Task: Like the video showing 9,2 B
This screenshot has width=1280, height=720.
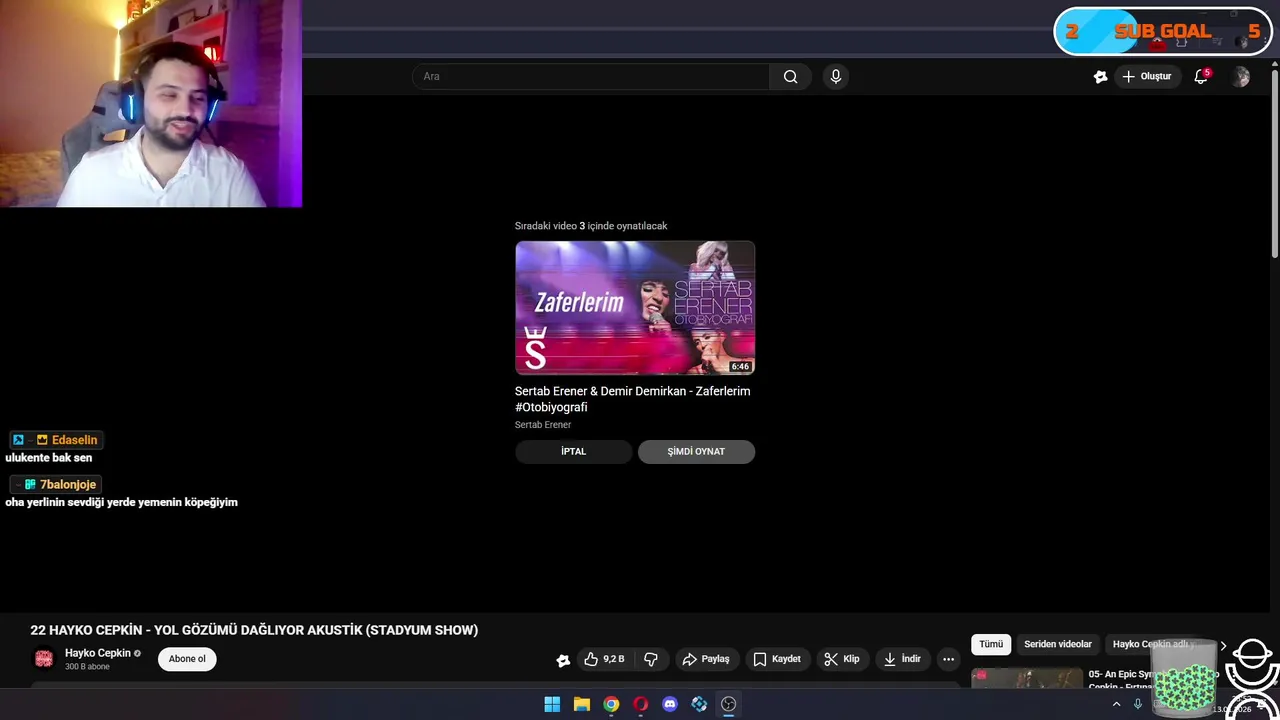Action: pyautogui.click(x=604, y=659)
